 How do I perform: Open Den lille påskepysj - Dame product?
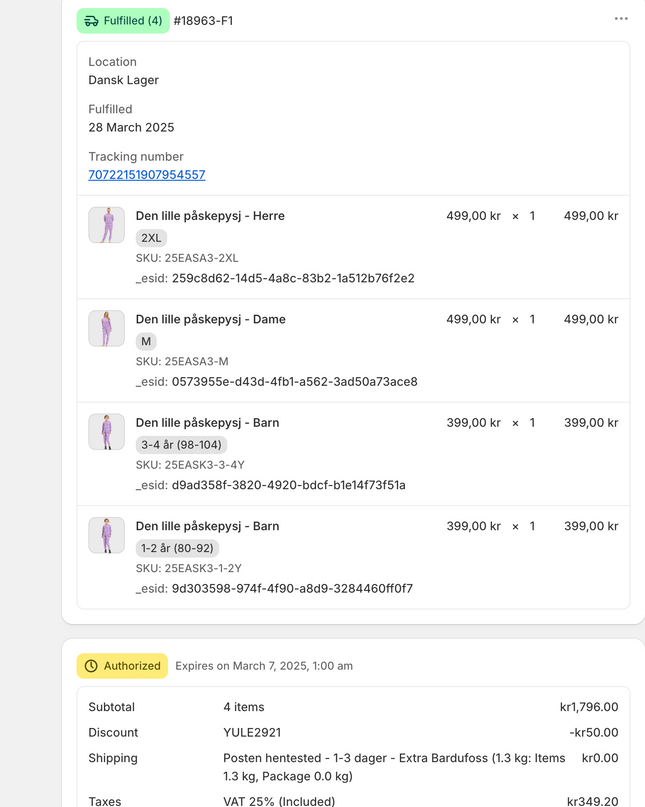point(210,320)
